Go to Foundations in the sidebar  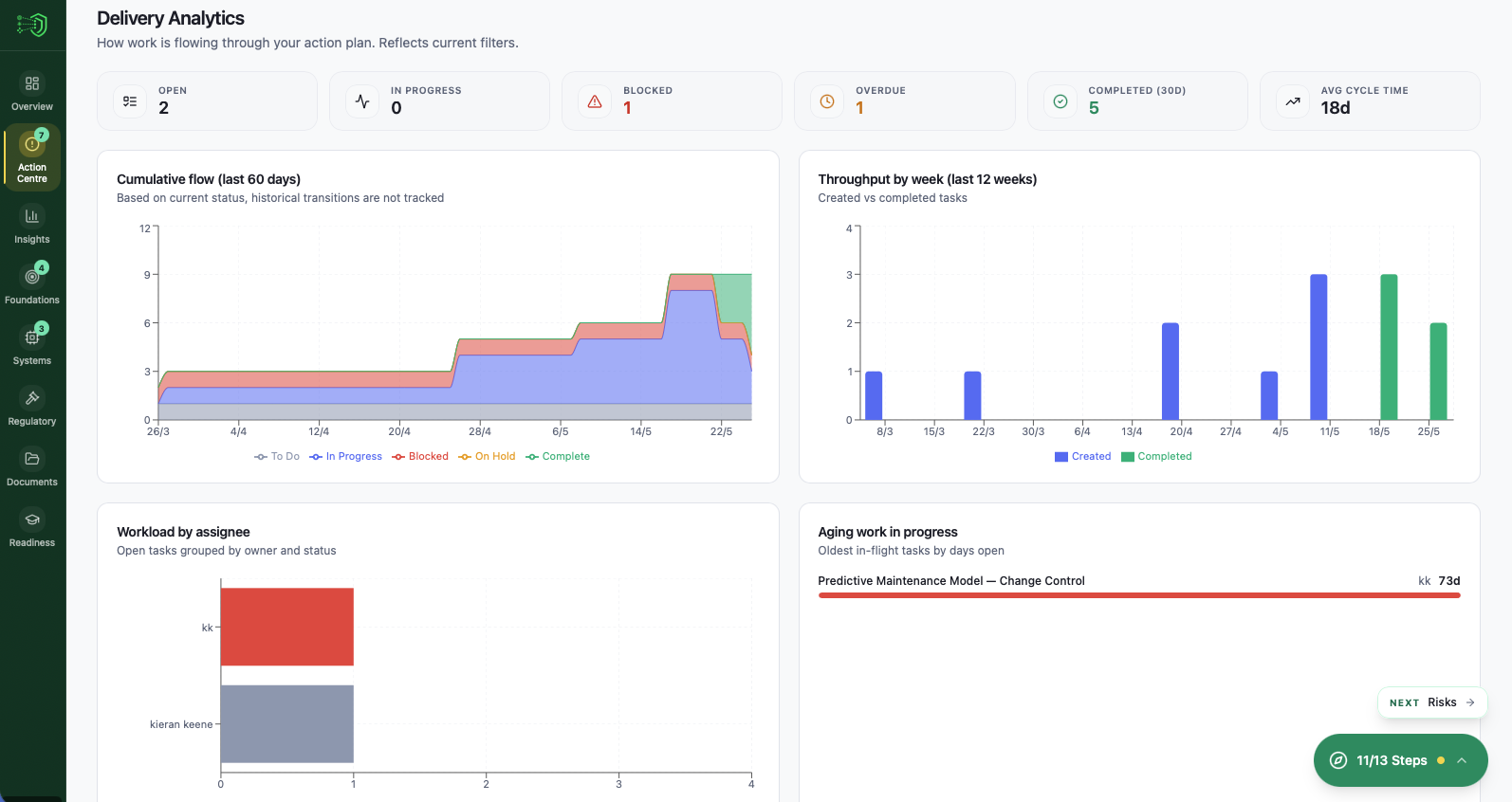click(x=32, y=283)
